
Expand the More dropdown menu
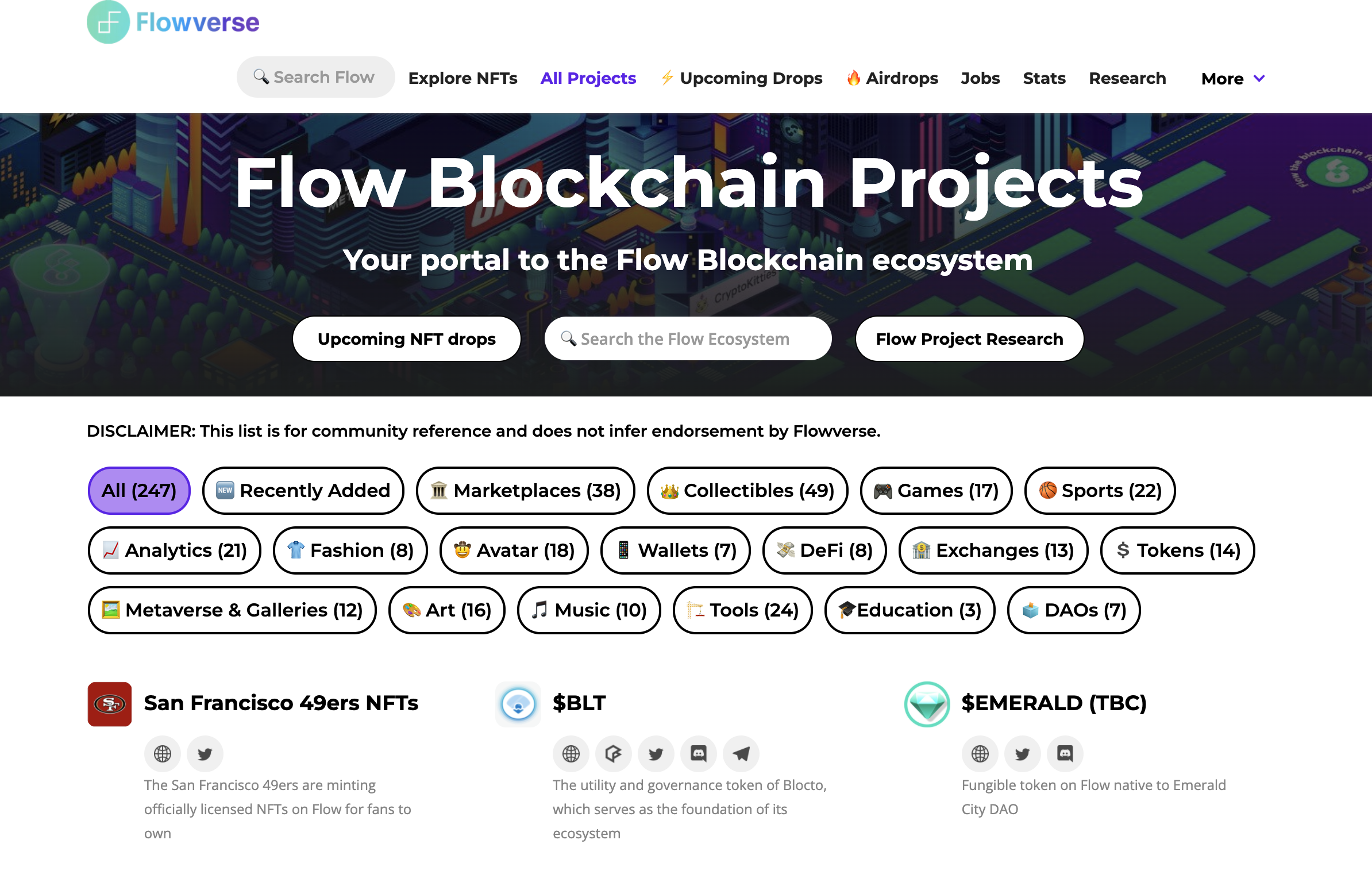pos(1233,78)
